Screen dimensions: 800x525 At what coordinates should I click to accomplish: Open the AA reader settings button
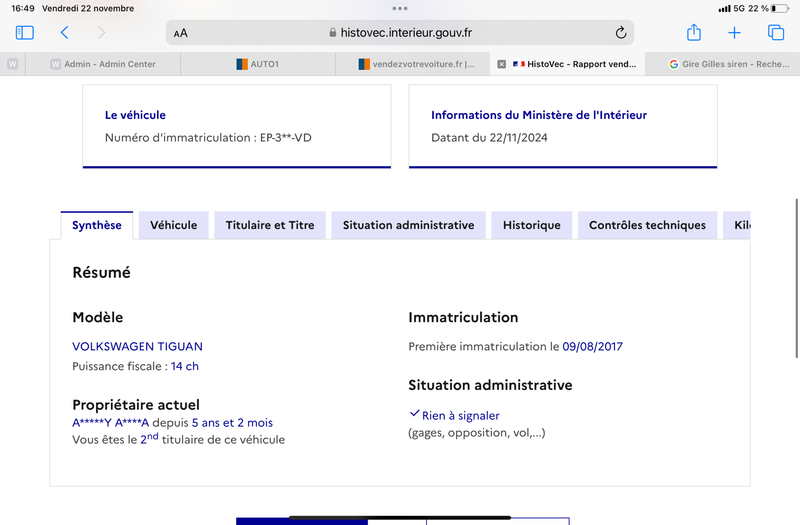pos(181,33)
